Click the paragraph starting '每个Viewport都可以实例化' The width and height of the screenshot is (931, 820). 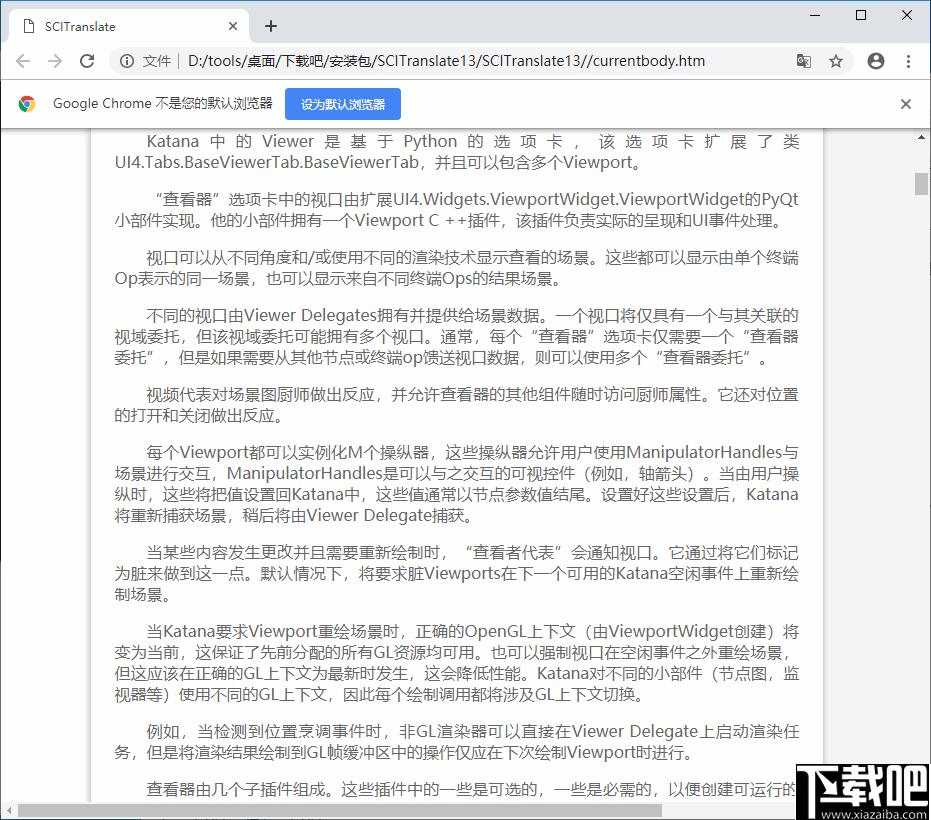pos(456,484)
